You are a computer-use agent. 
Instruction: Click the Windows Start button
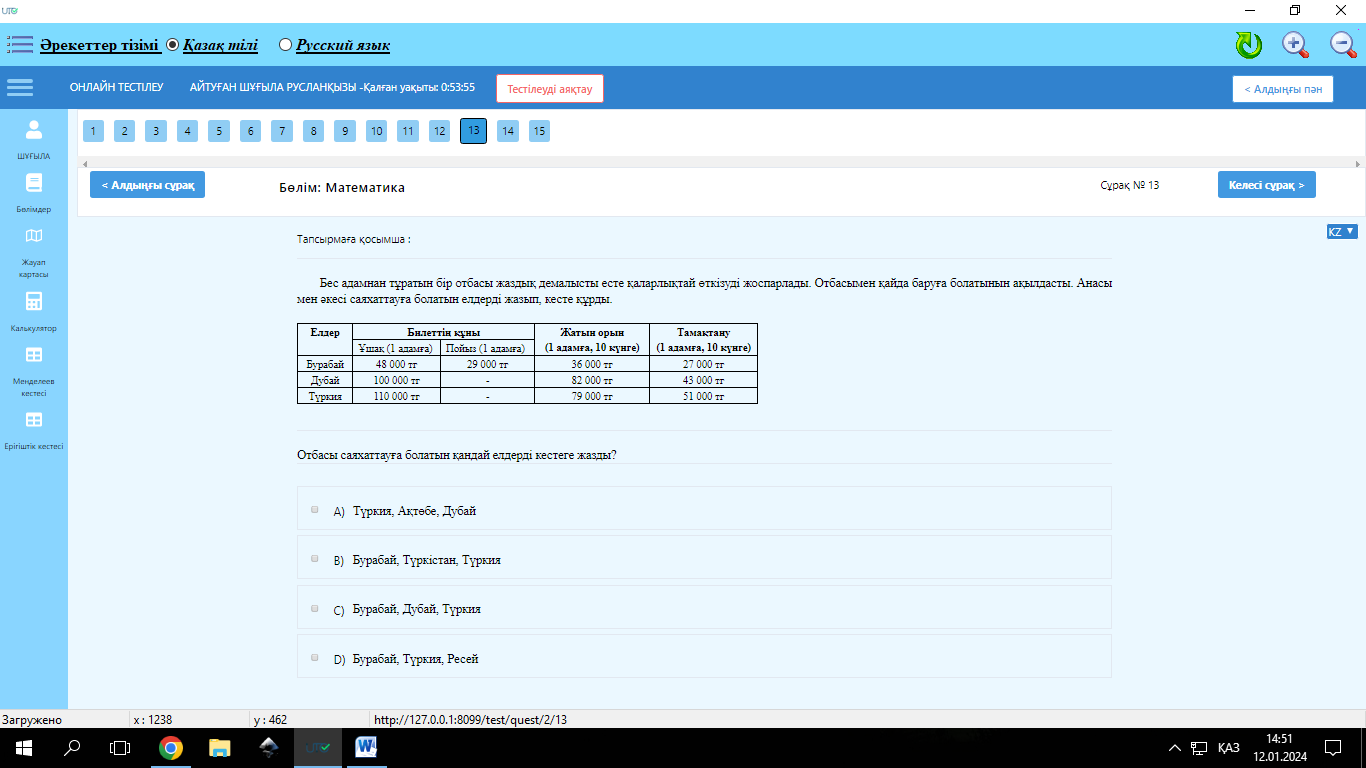(23, 747)
